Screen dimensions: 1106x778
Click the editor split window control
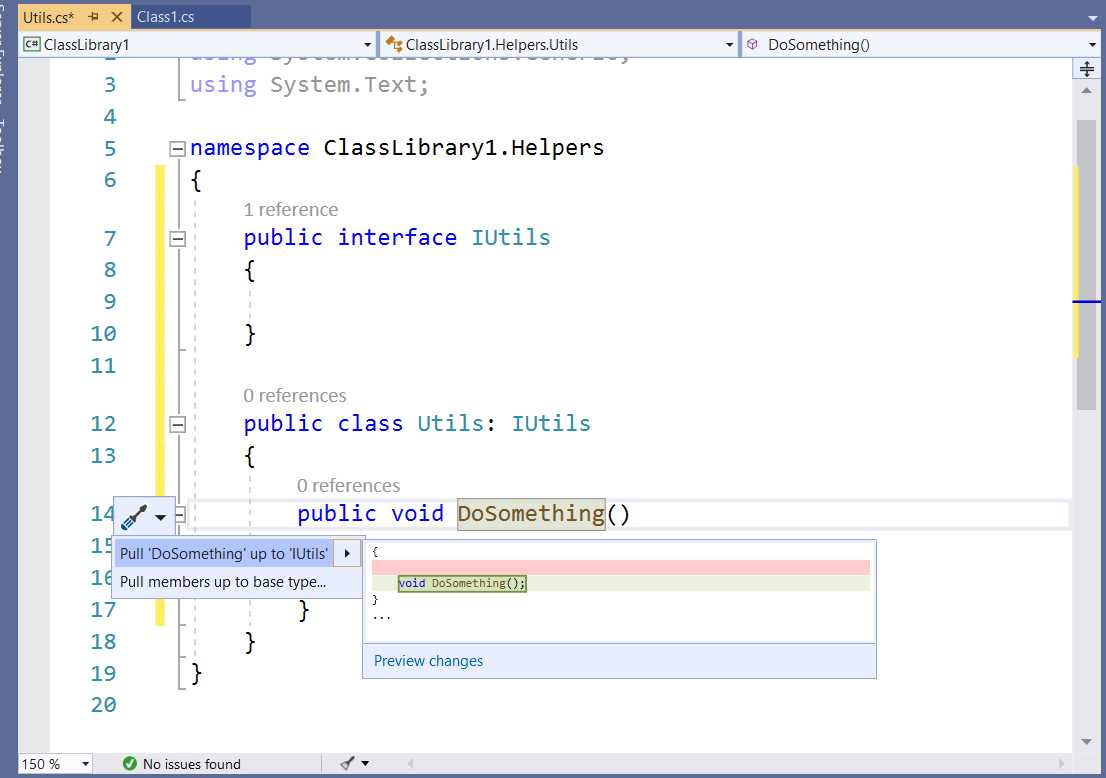coord(1086,68)
